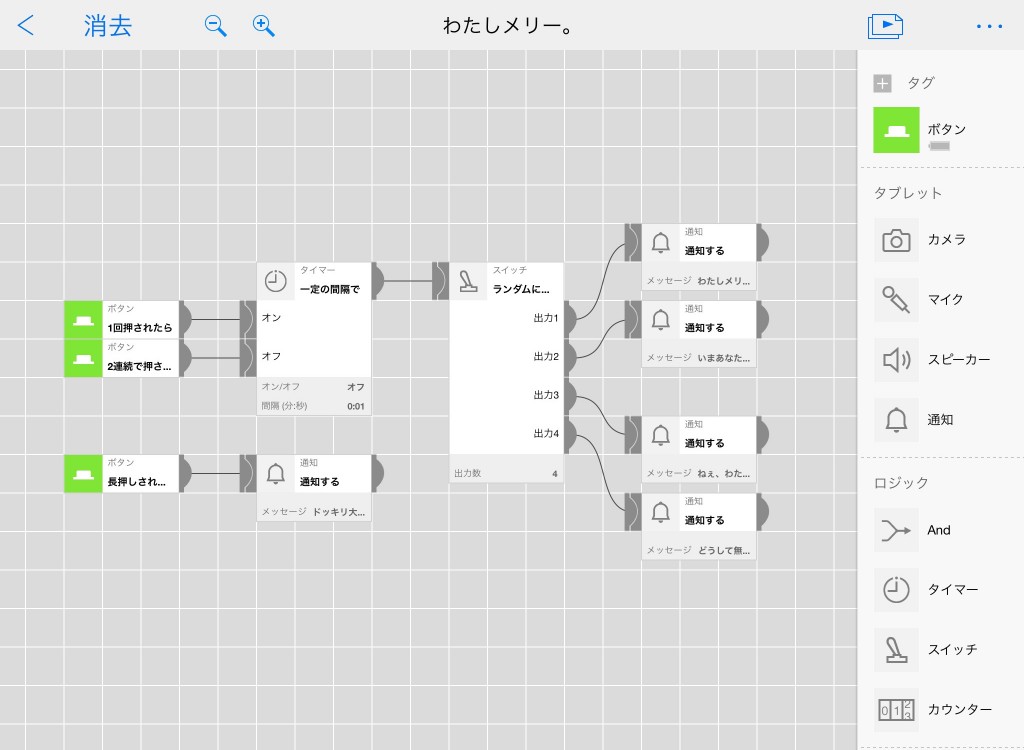Image resolution: width=1024 pixels, height=750 pixels.
Task: Select the 通知 bell icon in sidebar
Action: pos(896,420)
